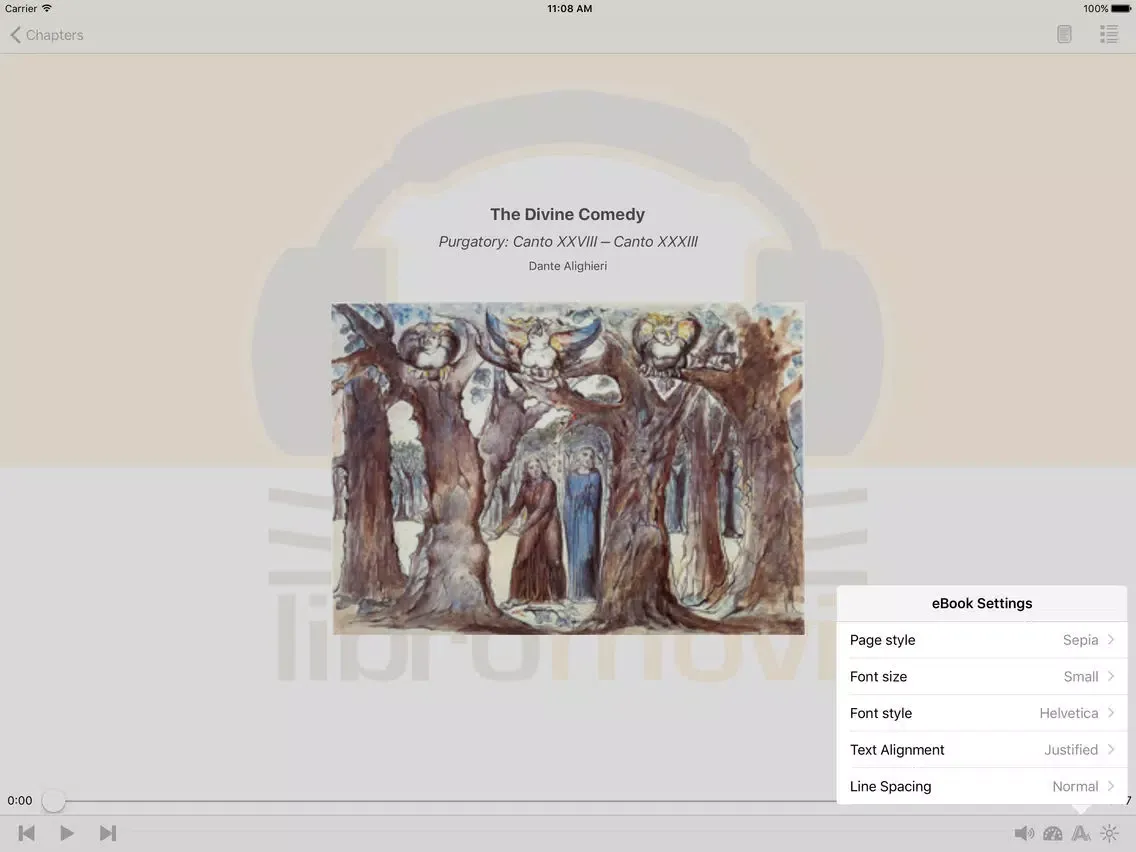Click 'The Divine Comedy' title
The image size is (1136, 852).
click(x=567, y=214)
